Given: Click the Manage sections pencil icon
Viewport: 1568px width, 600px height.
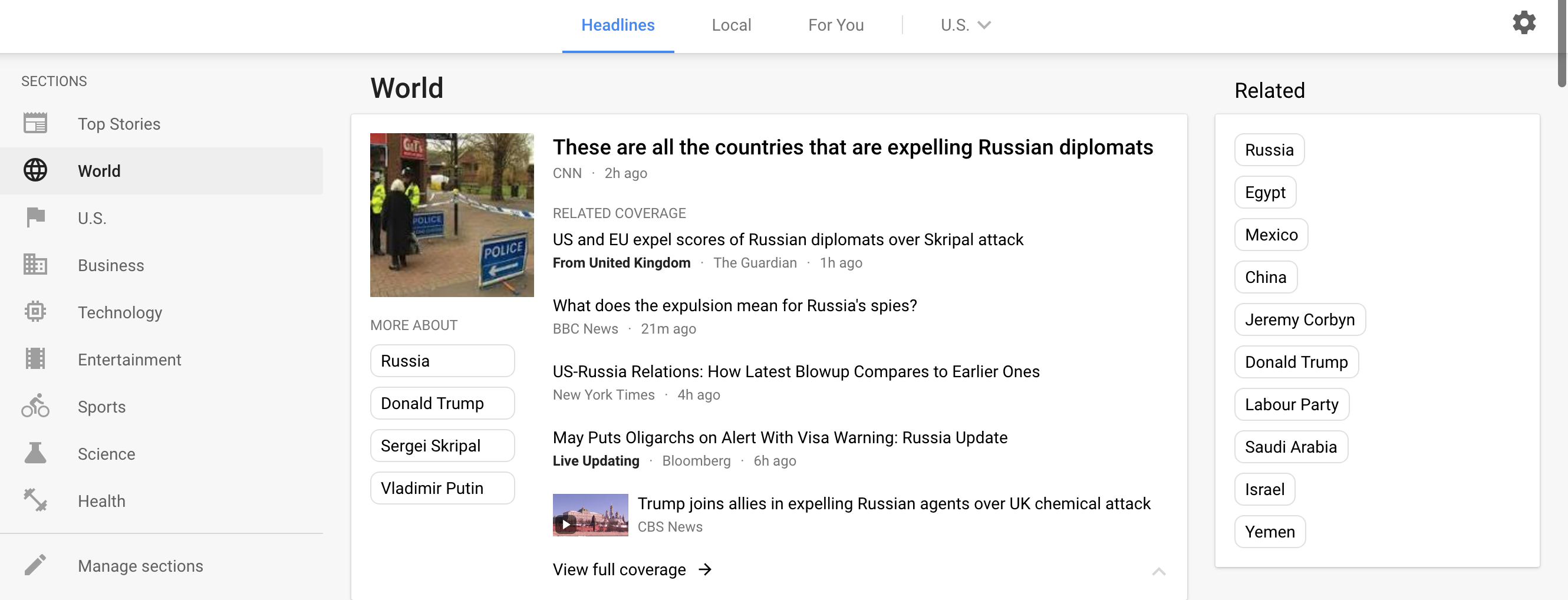Looking at the screenshot, I should tap(35, 565).
